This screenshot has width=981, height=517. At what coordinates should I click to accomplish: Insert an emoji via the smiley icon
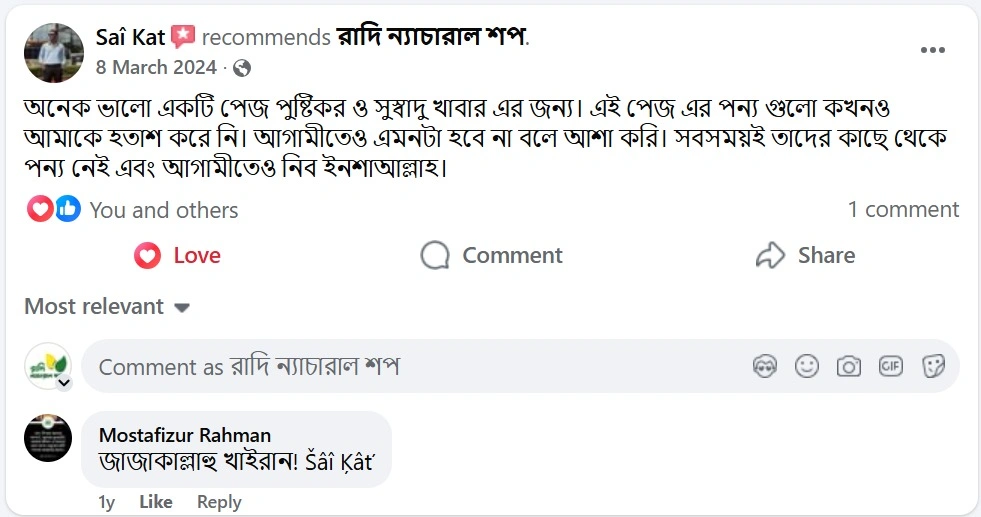tap(807, 367)
